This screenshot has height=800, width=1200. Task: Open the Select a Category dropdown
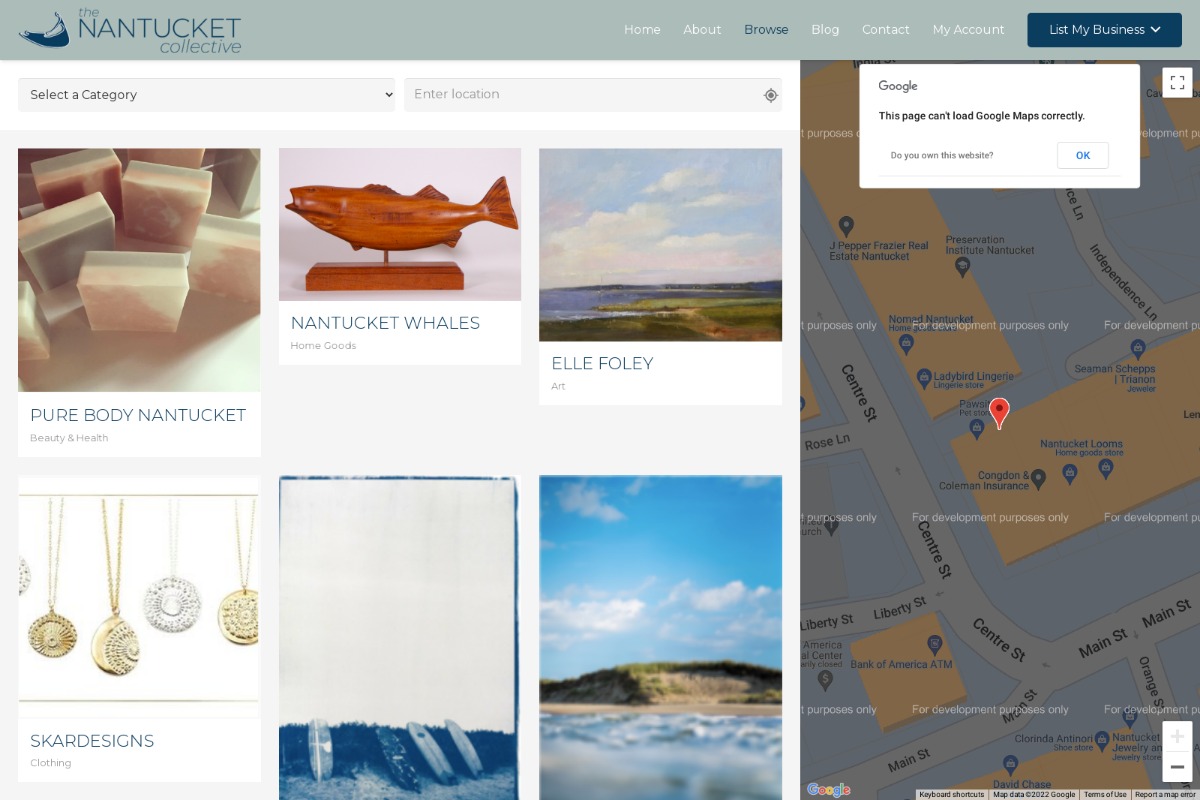tap(207, 95)
